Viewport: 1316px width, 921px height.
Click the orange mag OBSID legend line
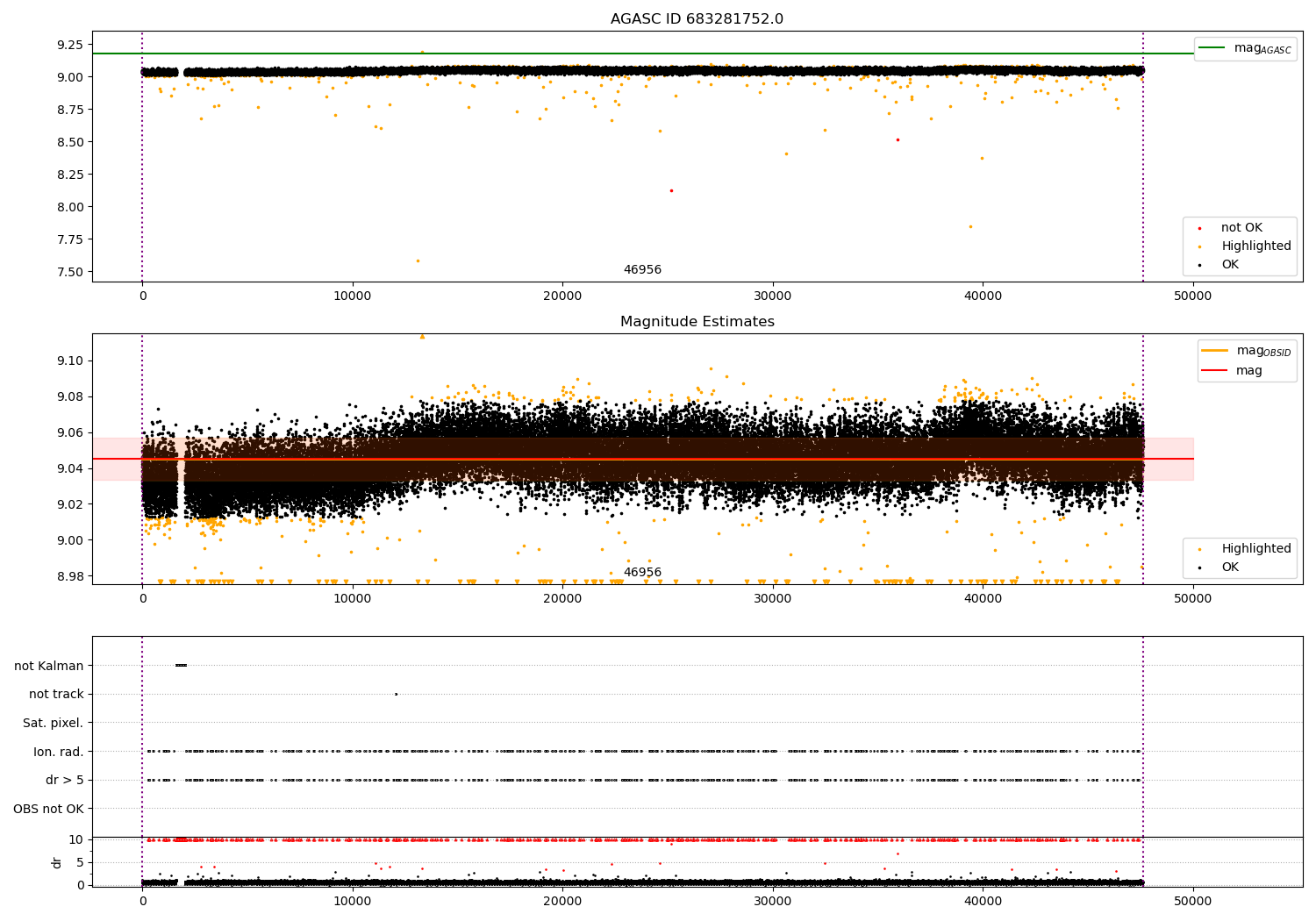click(x=1215, y=351)
